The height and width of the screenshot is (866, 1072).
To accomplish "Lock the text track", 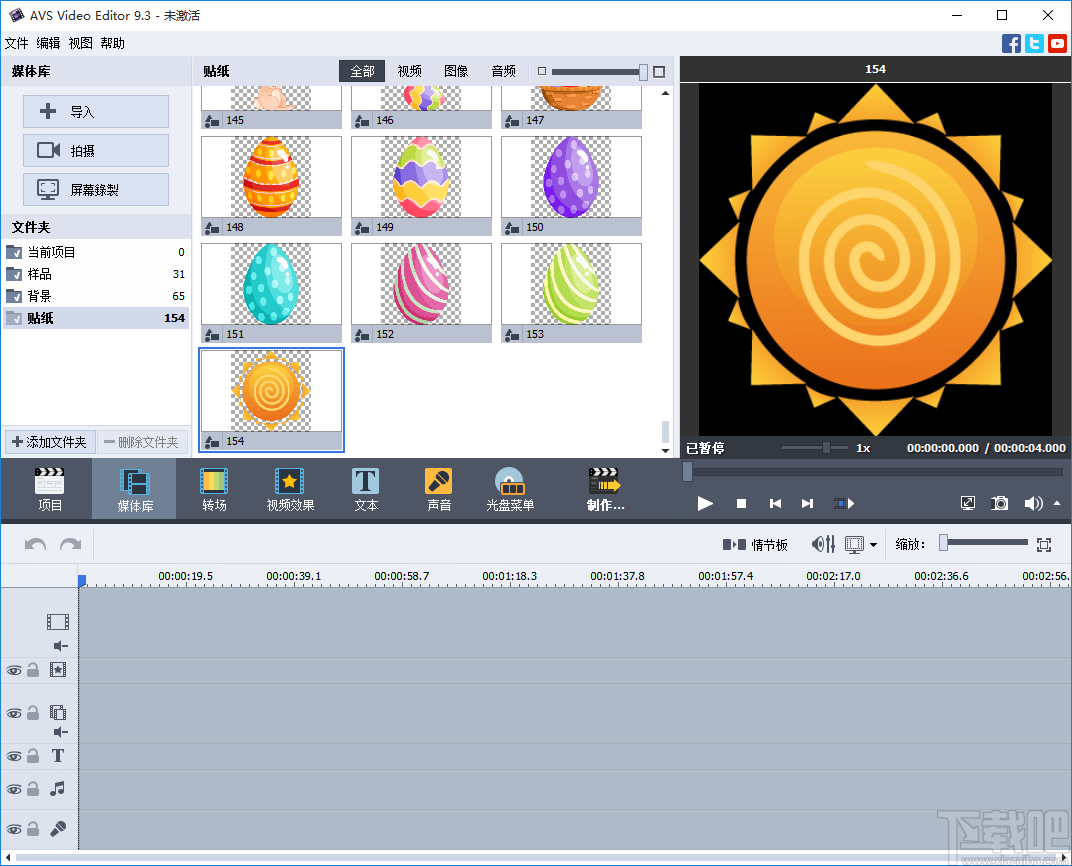I will click(x=33, y=756).
